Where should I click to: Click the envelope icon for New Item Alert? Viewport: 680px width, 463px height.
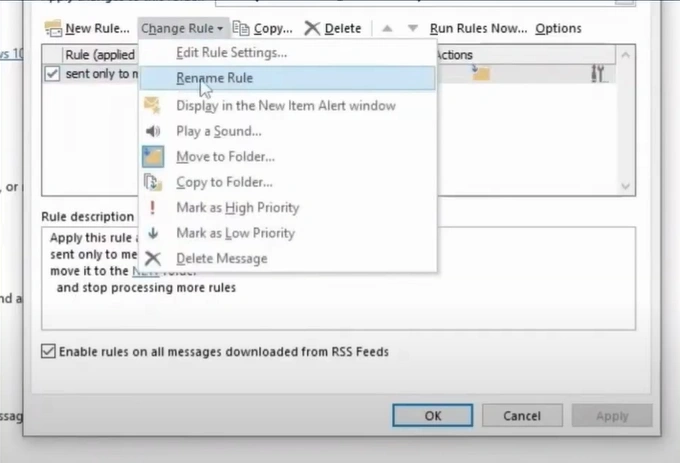(x=152, y=105)
